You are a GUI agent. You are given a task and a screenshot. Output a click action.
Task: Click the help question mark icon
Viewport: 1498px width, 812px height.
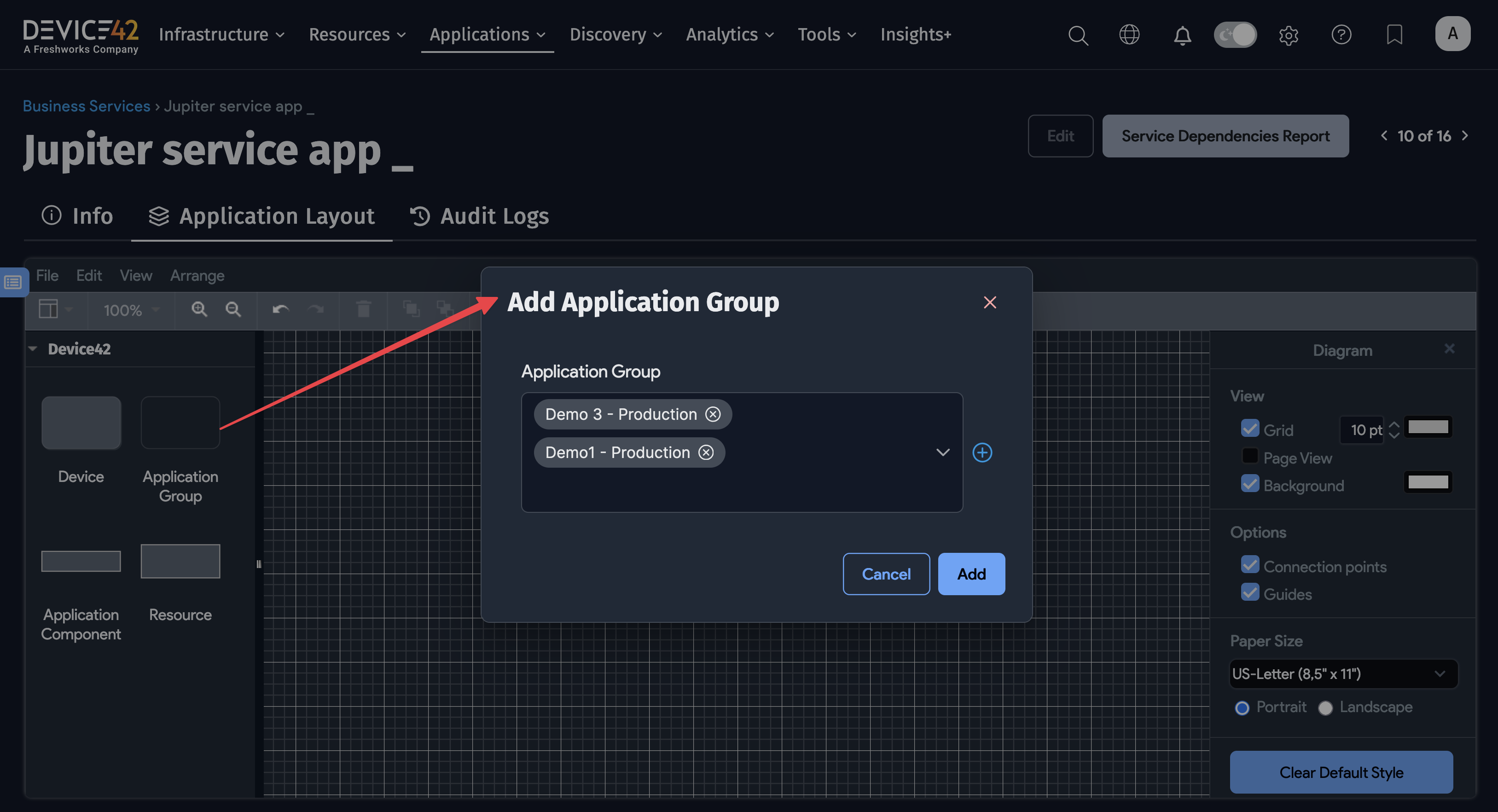tap(1341, 35)
